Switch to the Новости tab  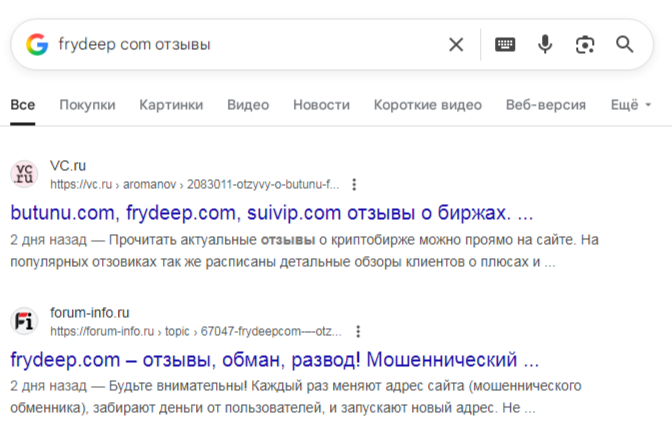click(321, 105)
